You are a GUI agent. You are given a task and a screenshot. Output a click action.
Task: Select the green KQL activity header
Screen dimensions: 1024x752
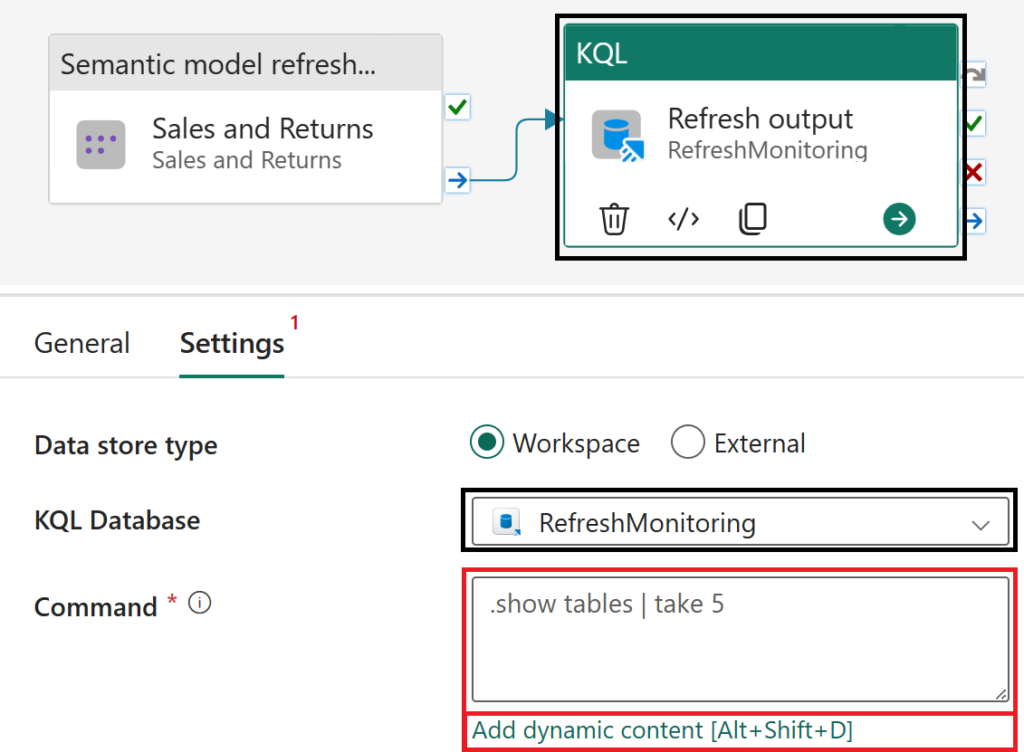[760, 53]
